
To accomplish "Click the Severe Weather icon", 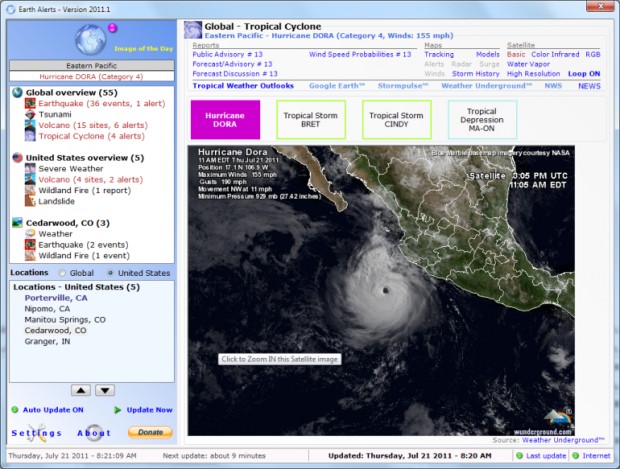I will pyautogui.click(x=30, y=168).
